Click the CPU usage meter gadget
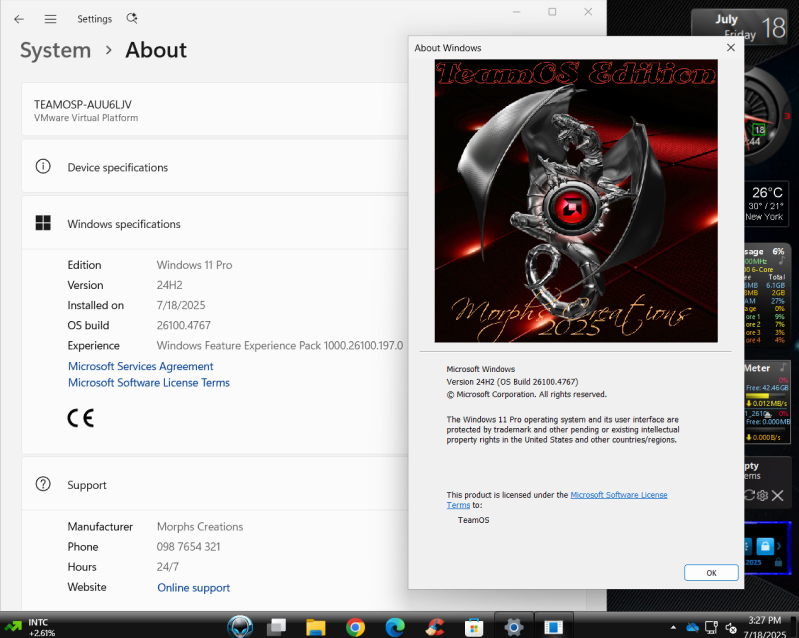799x638 pixels. pyautogui.click(x=767, y=296)
